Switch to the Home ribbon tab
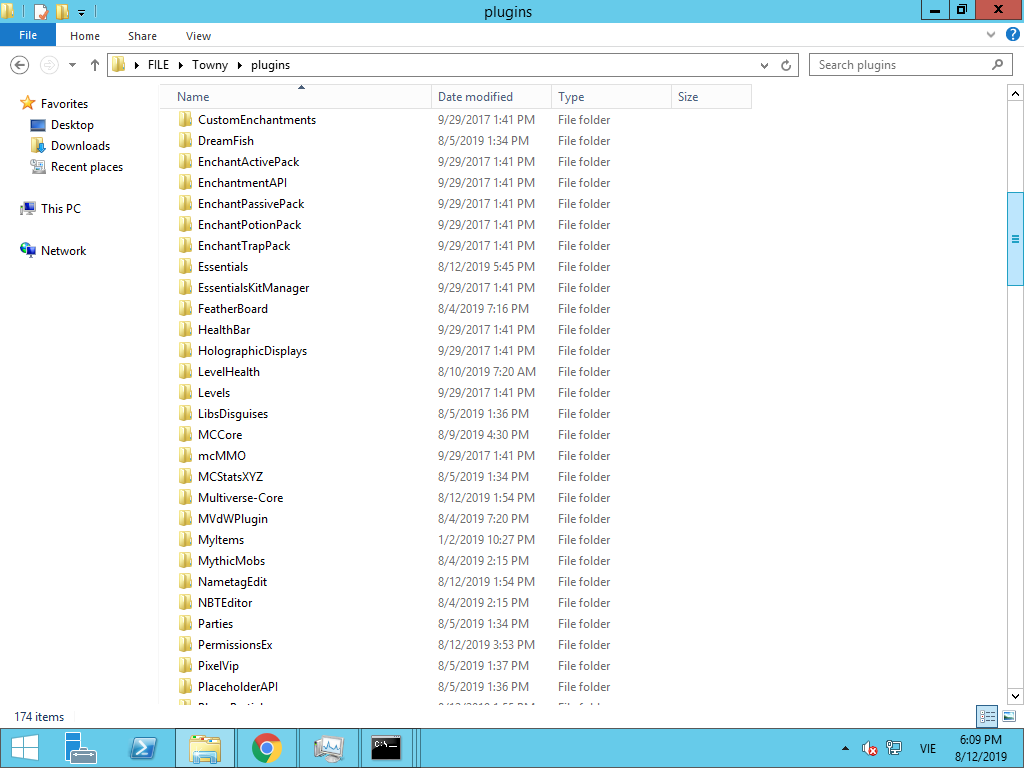Screen dimensions: 1024x768 click(85, 36)
